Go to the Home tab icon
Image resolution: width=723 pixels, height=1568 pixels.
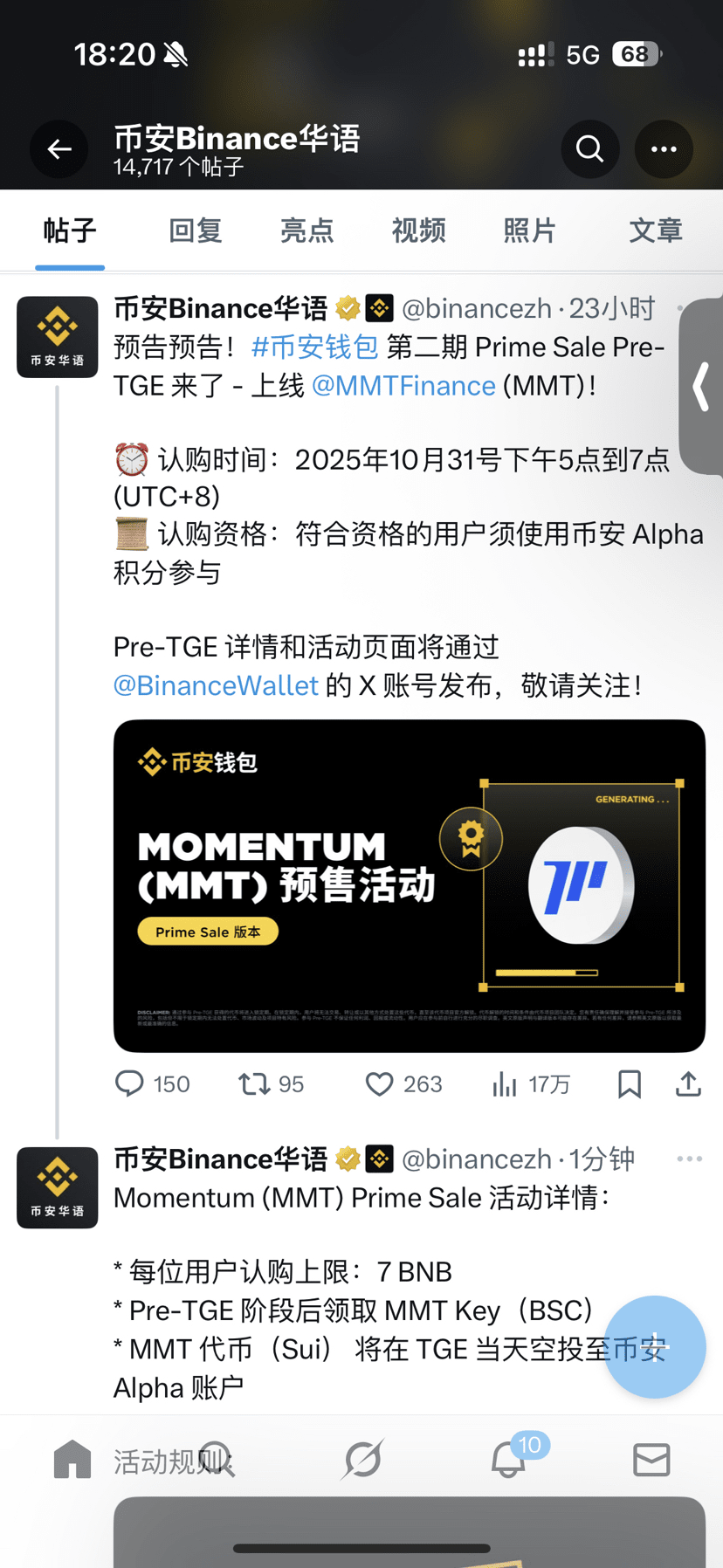(x=72, y=1459)
